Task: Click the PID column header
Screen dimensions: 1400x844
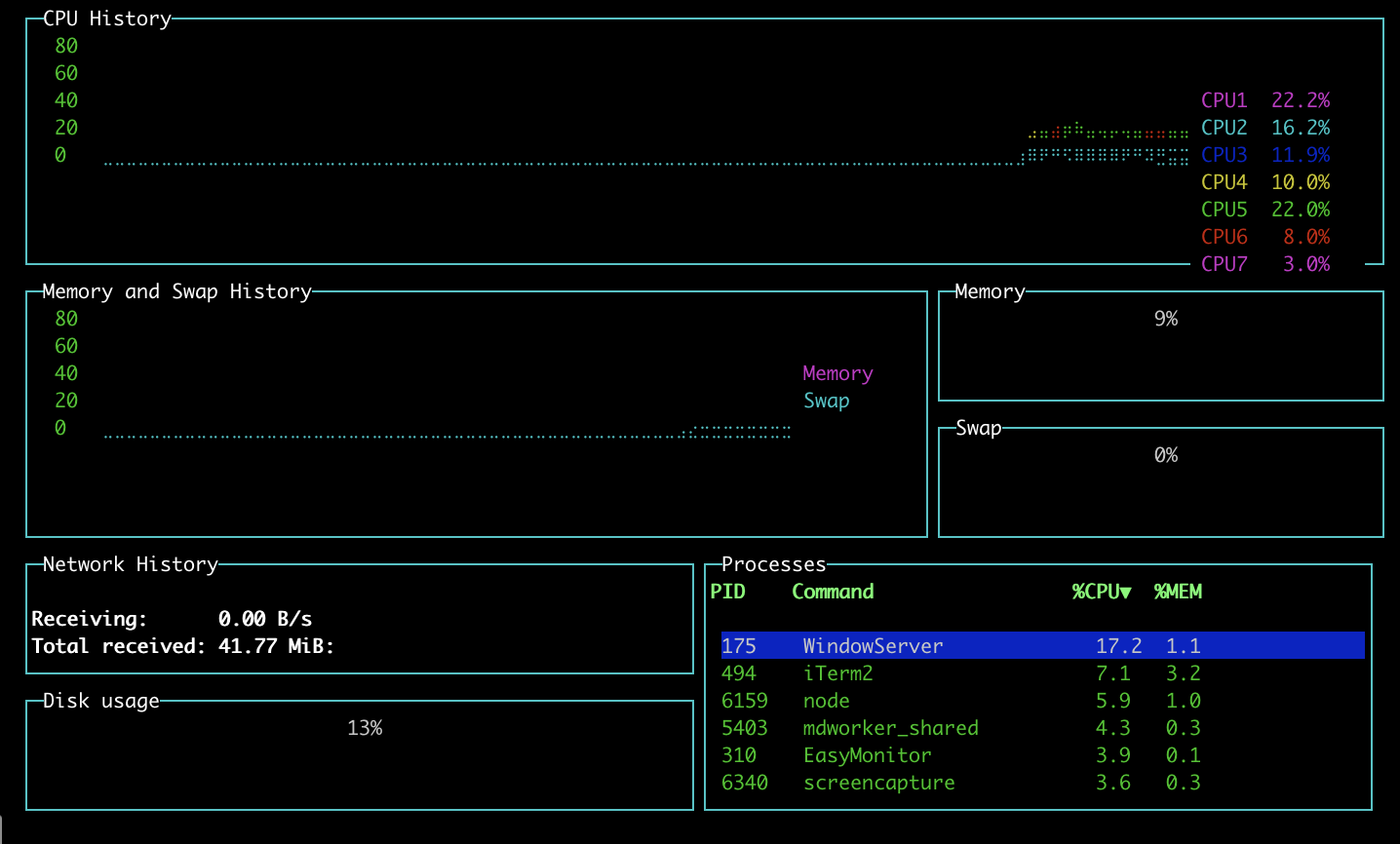Action: tap(727, 592)
